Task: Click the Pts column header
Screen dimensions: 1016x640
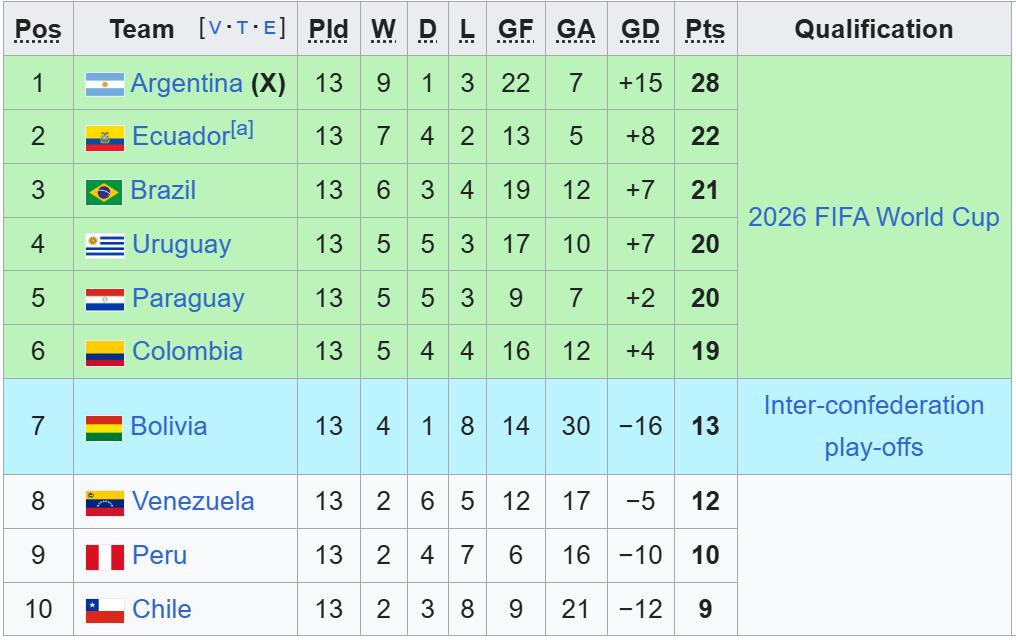Action: pyautogui.click(x=705, y=29)
